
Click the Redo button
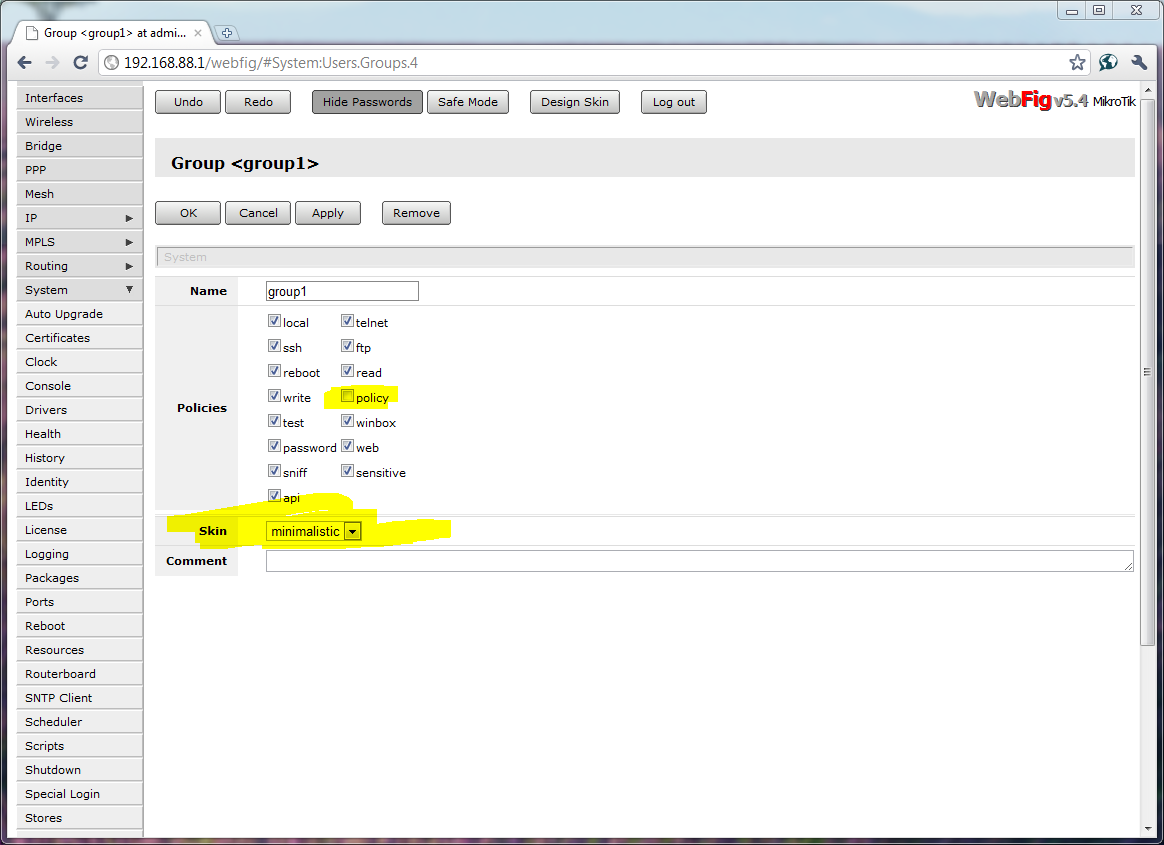[258, 102]
